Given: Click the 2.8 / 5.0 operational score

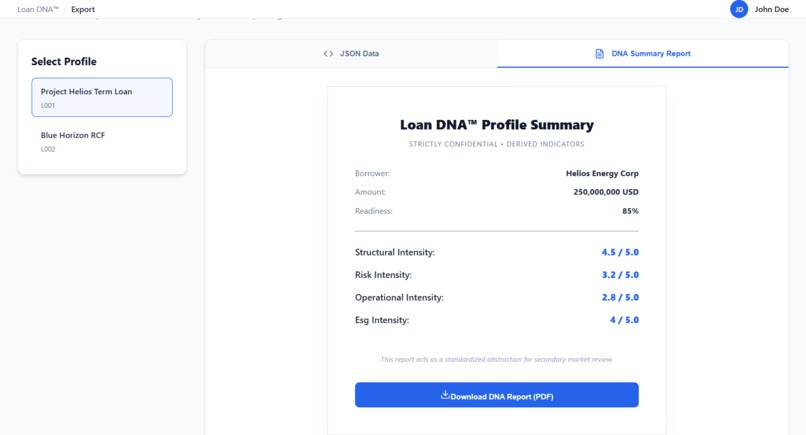Looking at the screenshot, I should [x=620, y=297].
